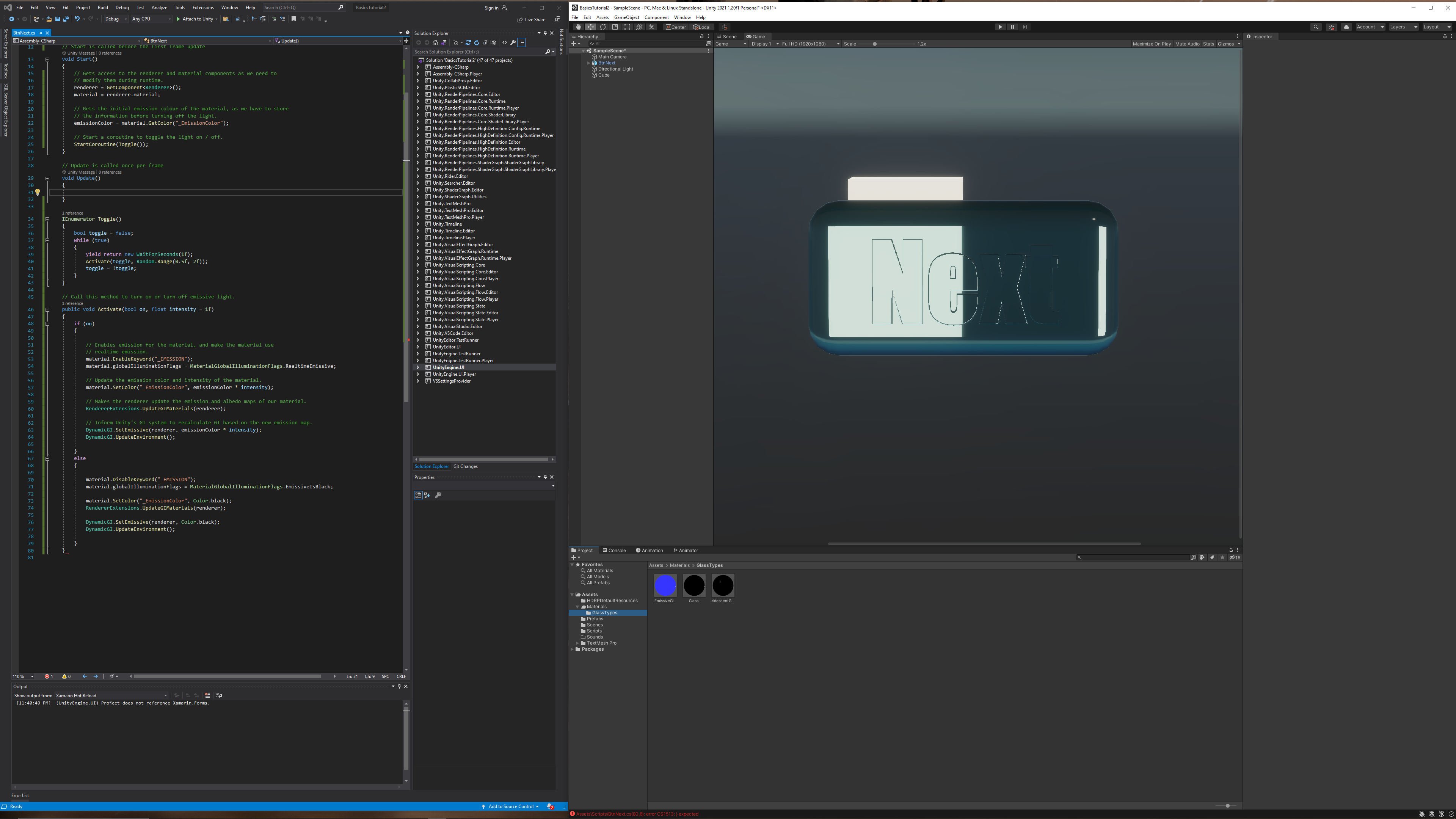
Task: Open Unity search magnifier icon
Action: tap(1316, 27)
